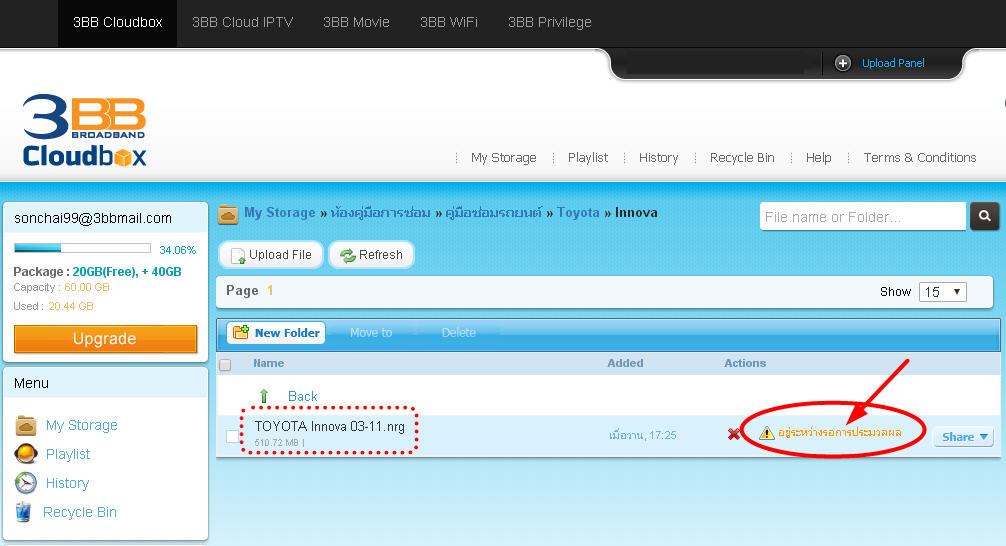Click the History link in the Menu
Image resolution: width=1006 pixels, height=546 pixels.
click(67, 482)
